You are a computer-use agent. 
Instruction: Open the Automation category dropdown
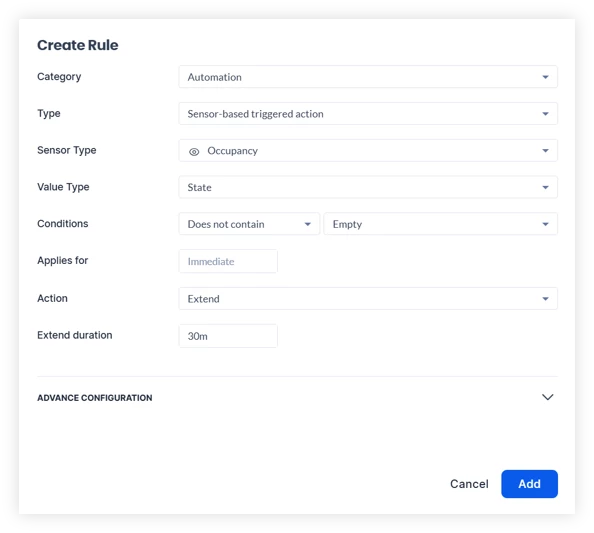click(368, 77)
